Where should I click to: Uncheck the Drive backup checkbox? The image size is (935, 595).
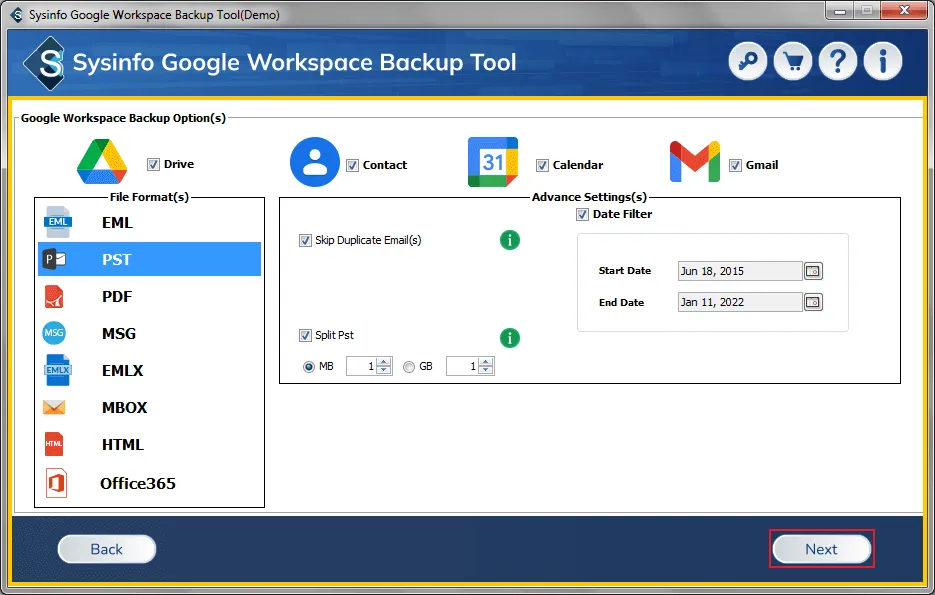pos(153,164)
